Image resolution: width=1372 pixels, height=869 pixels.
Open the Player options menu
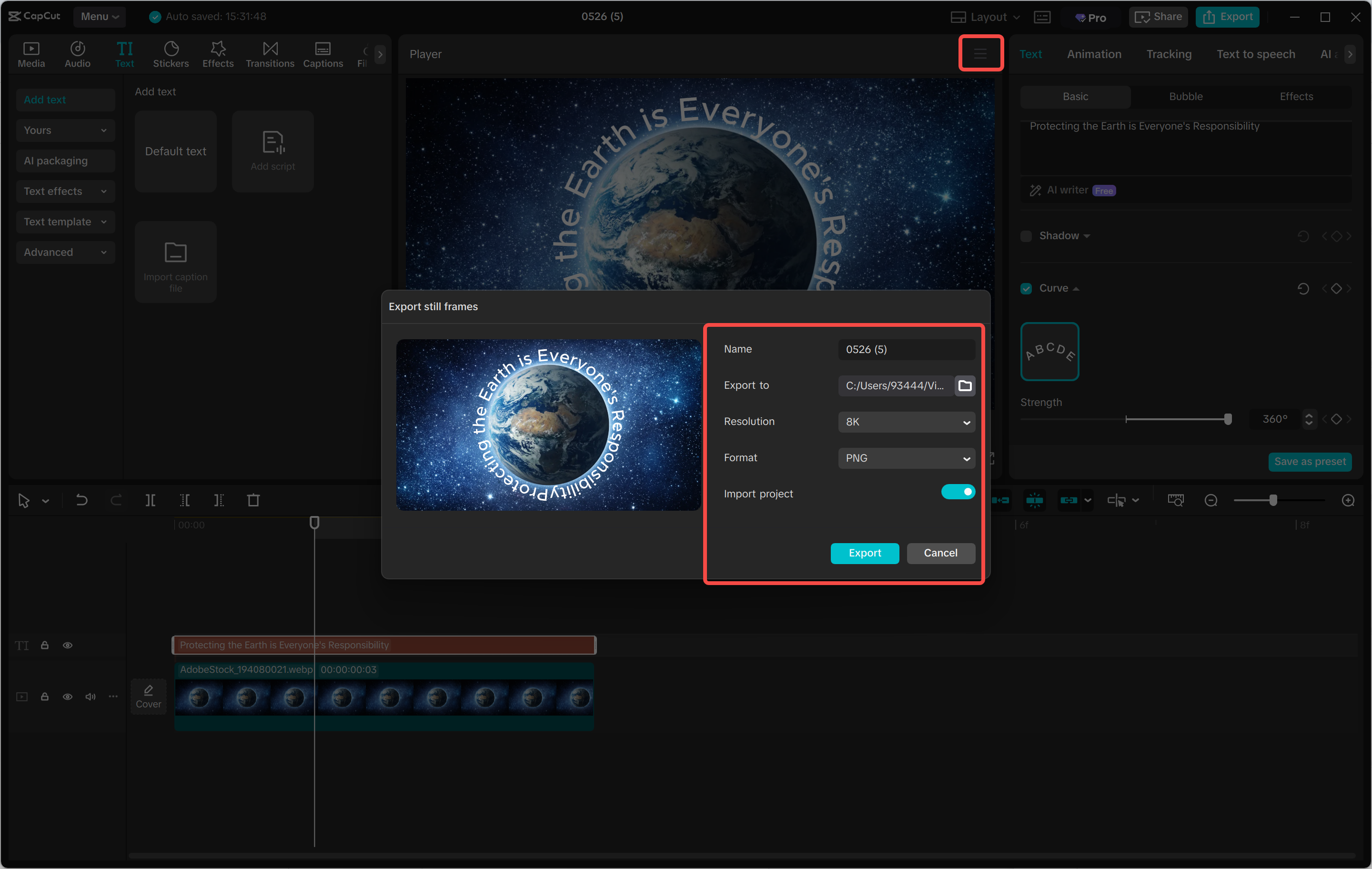coord(980,53)
